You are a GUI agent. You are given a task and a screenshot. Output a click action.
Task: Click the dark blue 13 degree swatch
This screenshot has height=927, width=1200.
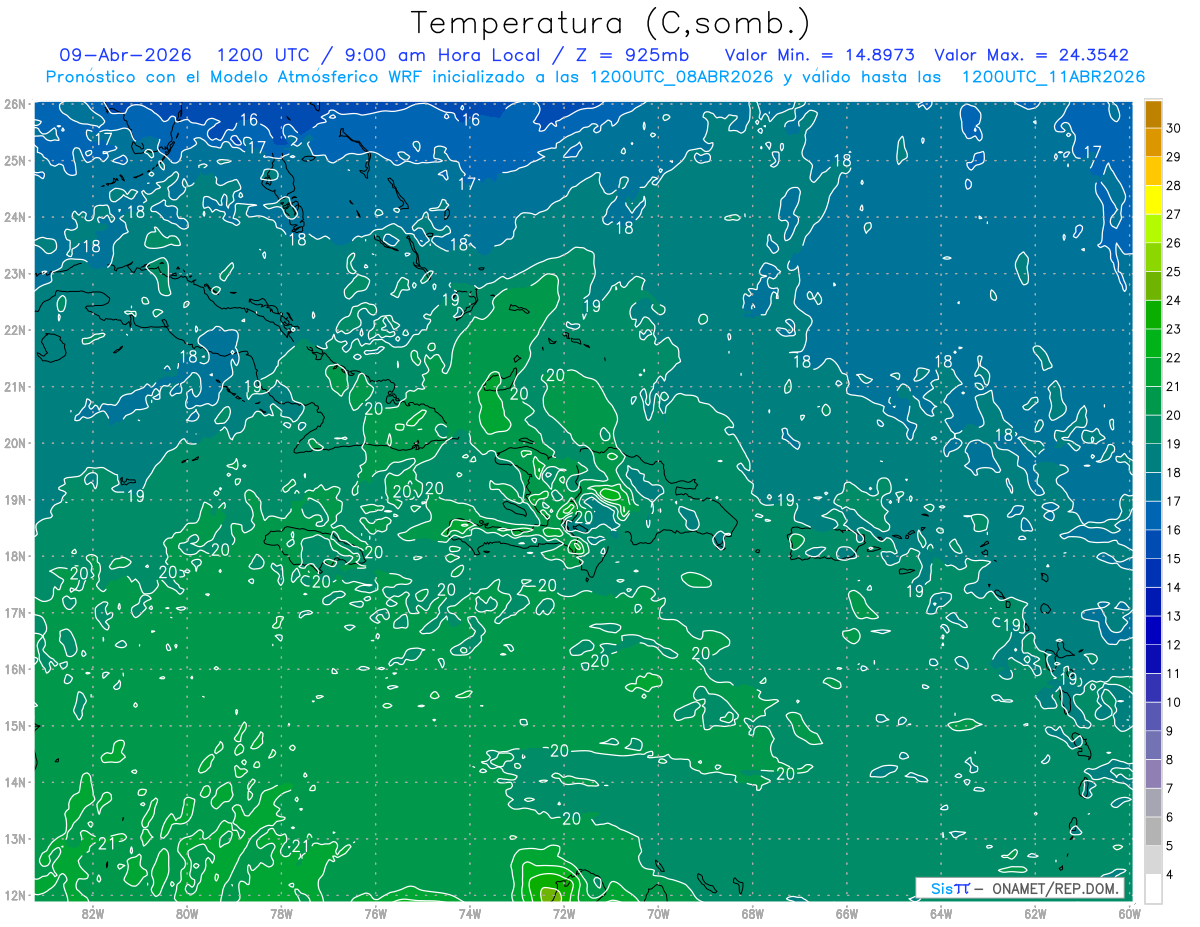tap(1153, 602)
